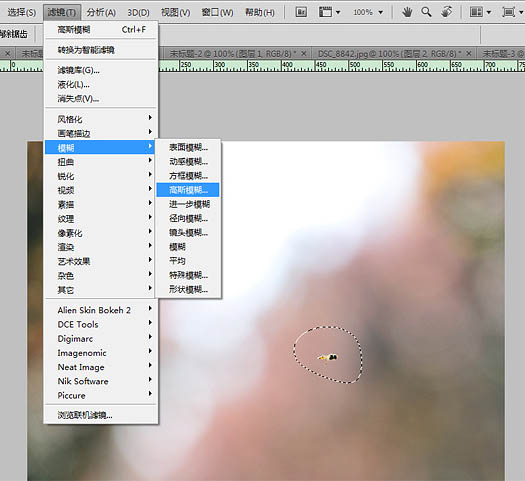The height and width of the screenshot is (481, 525).
Task: Launch Bridge with the Br icon
Action: tap(301, 12)
